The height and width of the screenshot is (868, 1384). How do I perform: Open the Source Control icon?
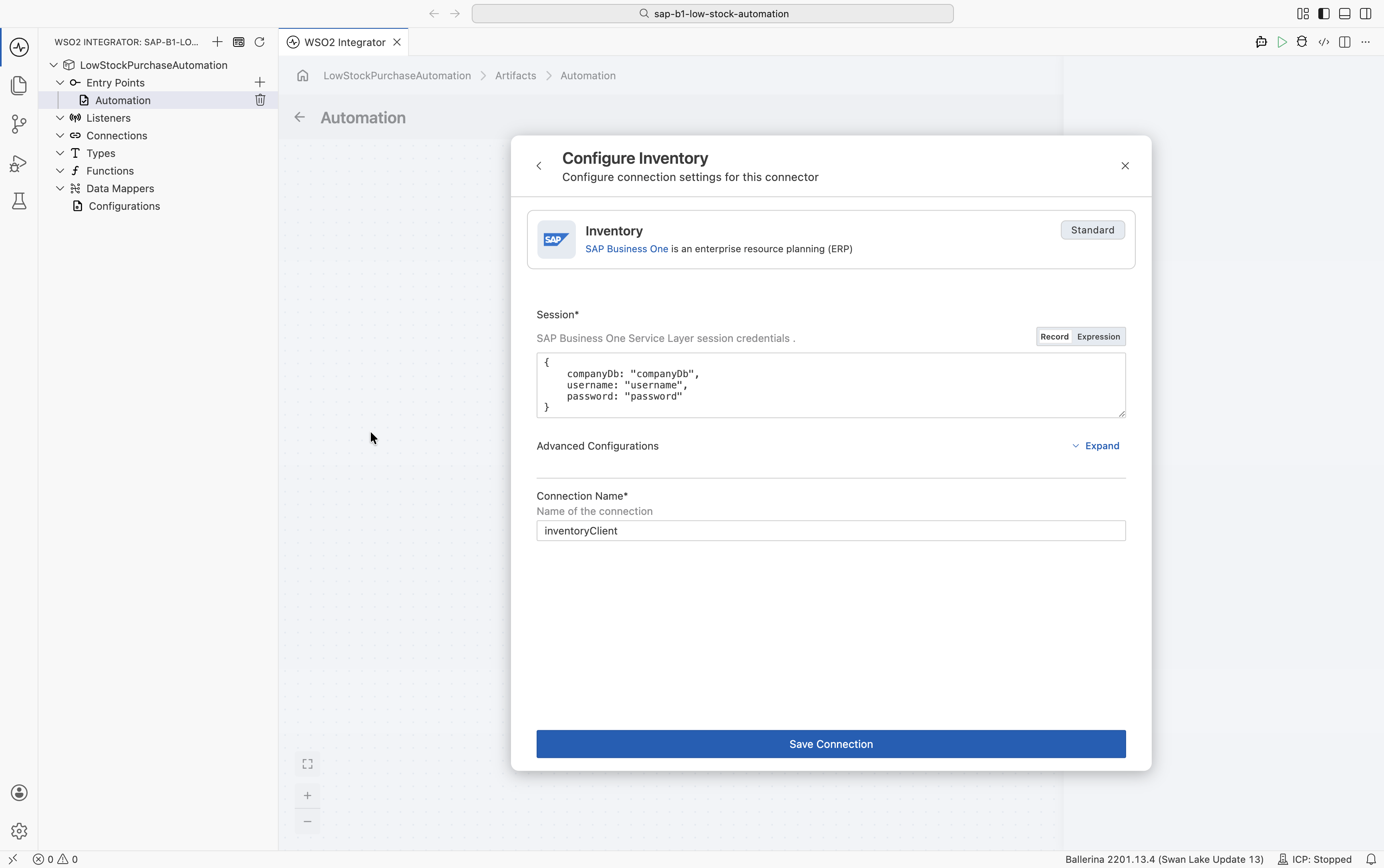(x=19, y=124)
